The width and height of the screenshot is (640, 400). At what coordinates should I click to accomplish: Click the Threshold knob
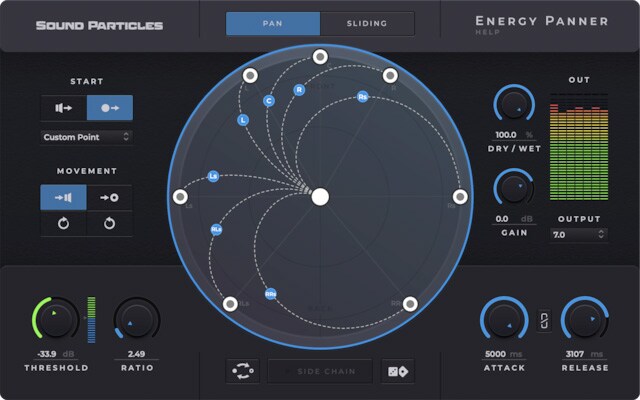pyautogui.click(x=56, y=320)
